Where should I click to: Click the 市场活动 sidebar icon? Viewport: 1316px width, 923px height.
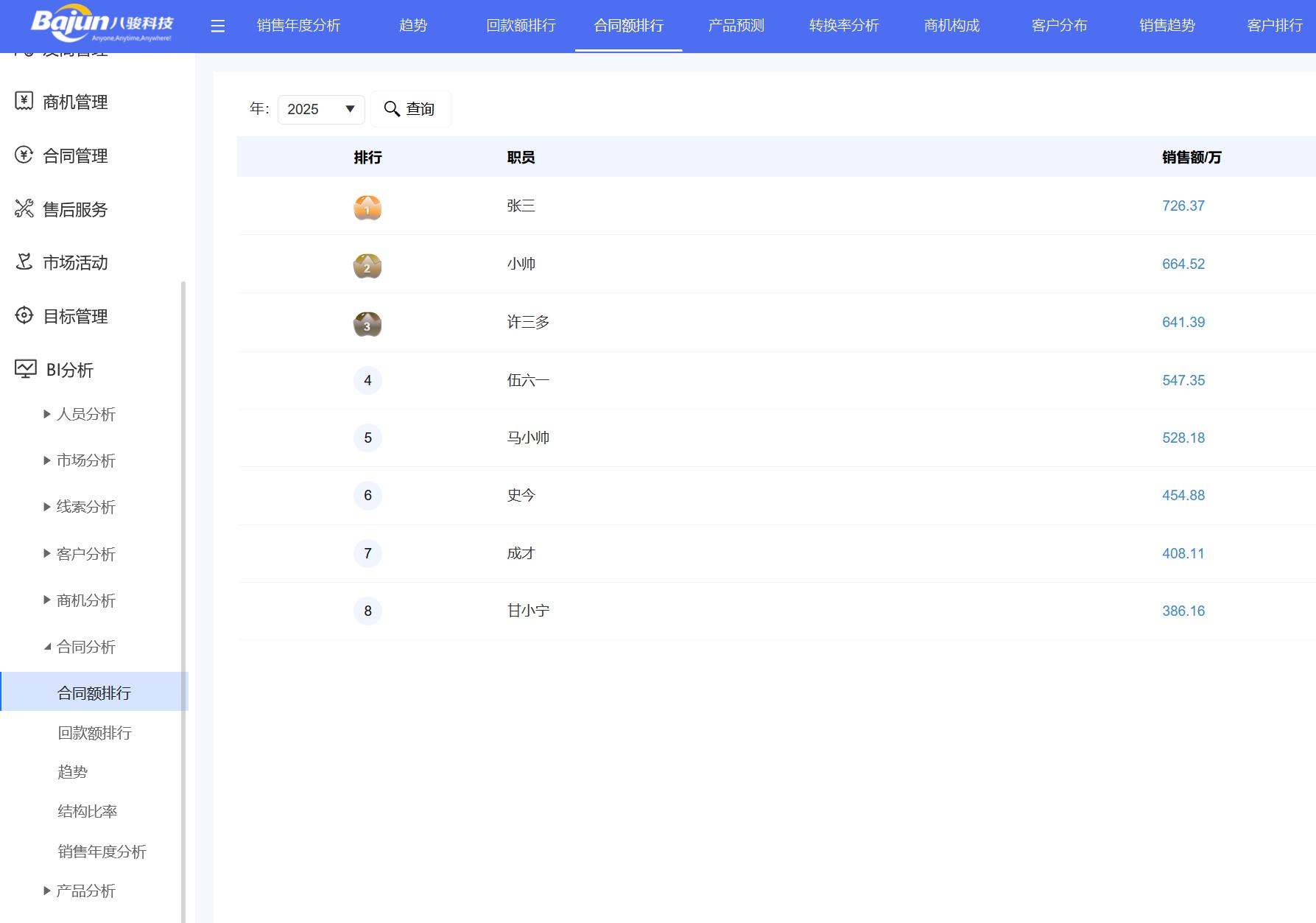pos(24,262)
